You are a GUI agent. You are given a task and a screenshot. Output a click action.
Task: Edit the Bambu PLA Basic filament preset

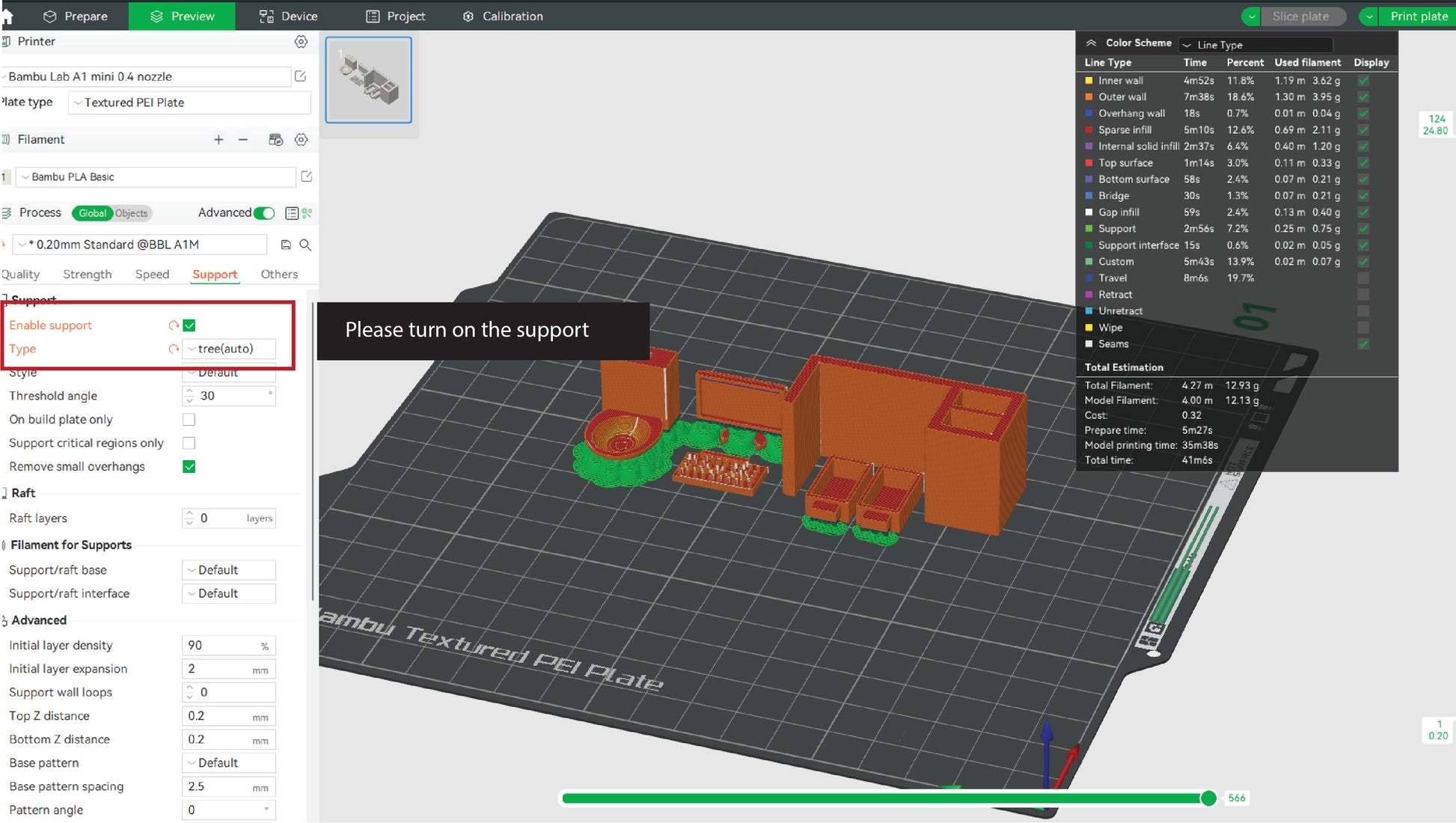306,177
